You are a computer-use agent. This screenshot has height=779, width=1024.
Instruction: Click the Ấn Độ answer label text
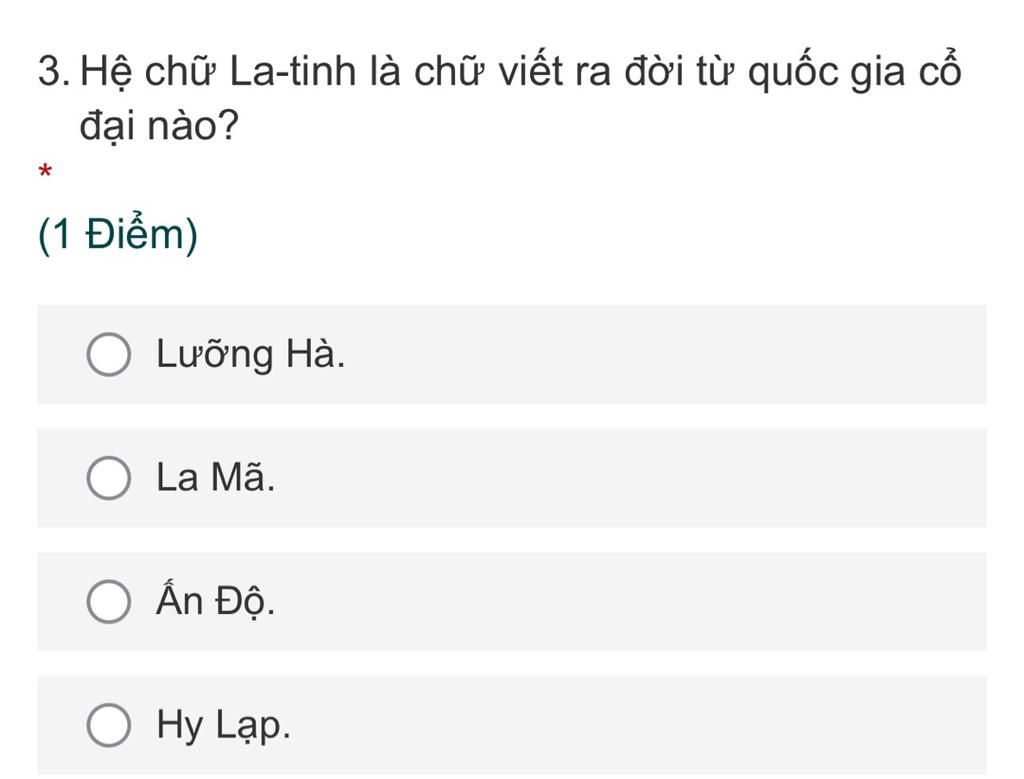pyautogui.click(x=216, y=599)
